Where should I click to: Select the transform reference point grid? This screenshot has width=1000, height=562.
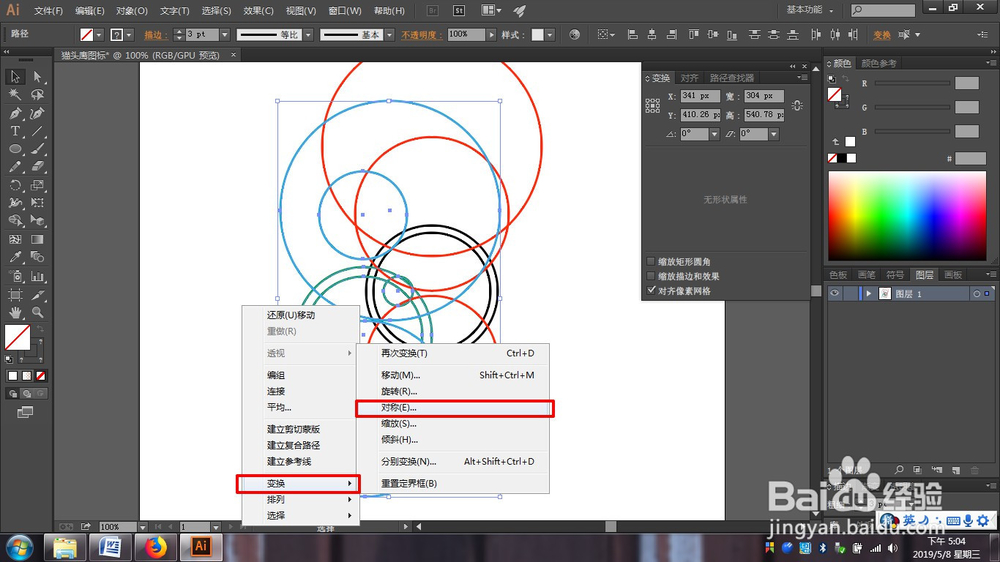coord(652,106)
